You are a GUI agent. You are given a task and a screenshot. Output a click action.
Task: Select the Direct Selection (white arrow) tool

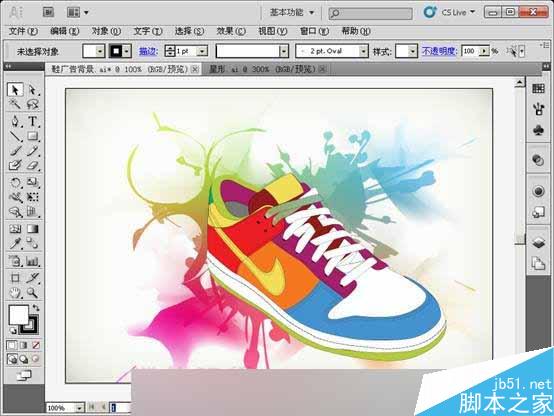click(x=33, y=90)
